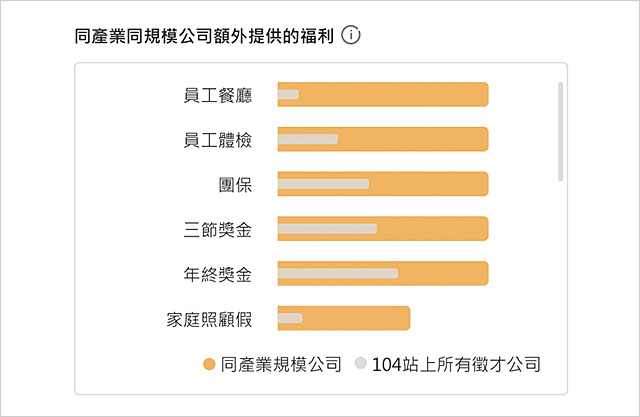The image size is (640, 417).
Task: Click the orange bar for 三節獎金
Action: [383, 228]
